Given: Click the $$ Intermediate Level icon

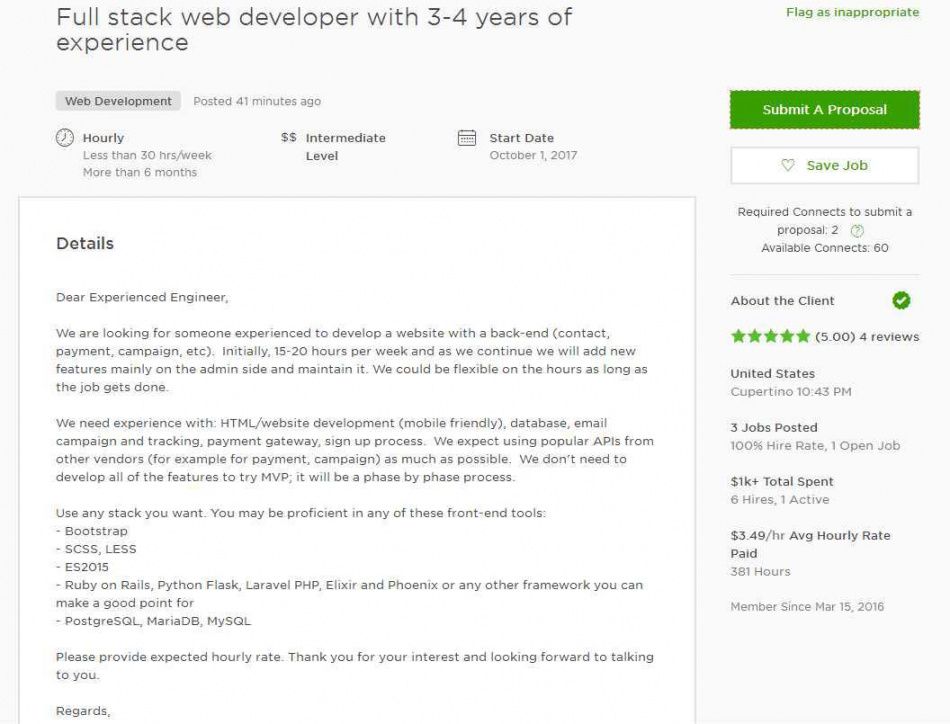Looking at the screenshot, I should coord(288,138).
